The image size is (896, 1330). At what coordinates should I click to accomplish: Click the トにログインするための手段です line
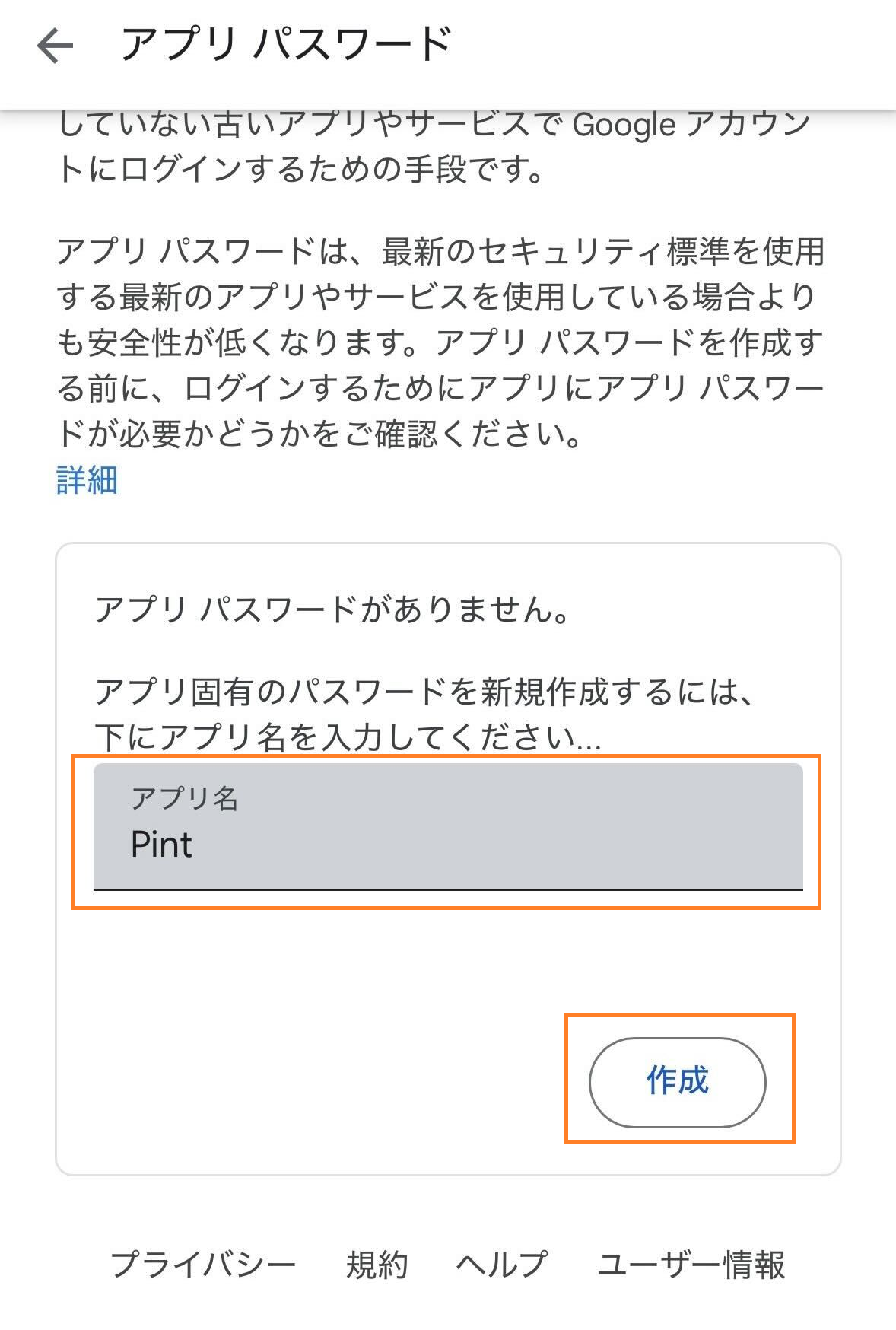(300, 169)
